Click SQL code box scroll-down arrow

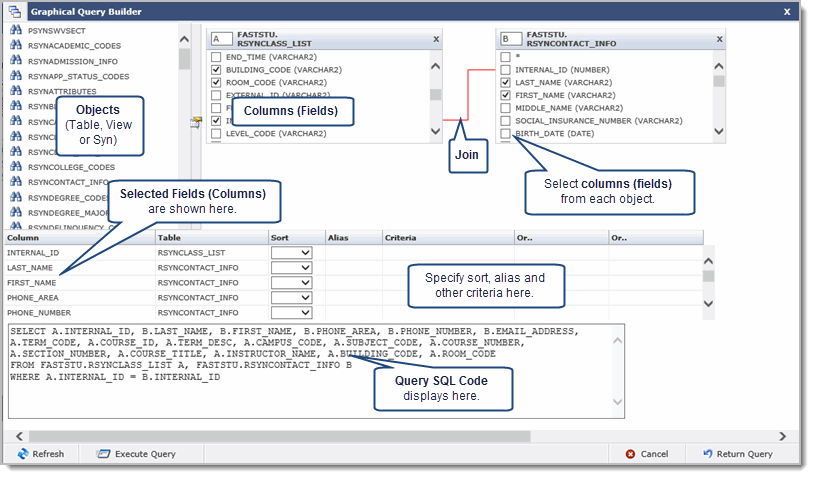tap(617, 401)
